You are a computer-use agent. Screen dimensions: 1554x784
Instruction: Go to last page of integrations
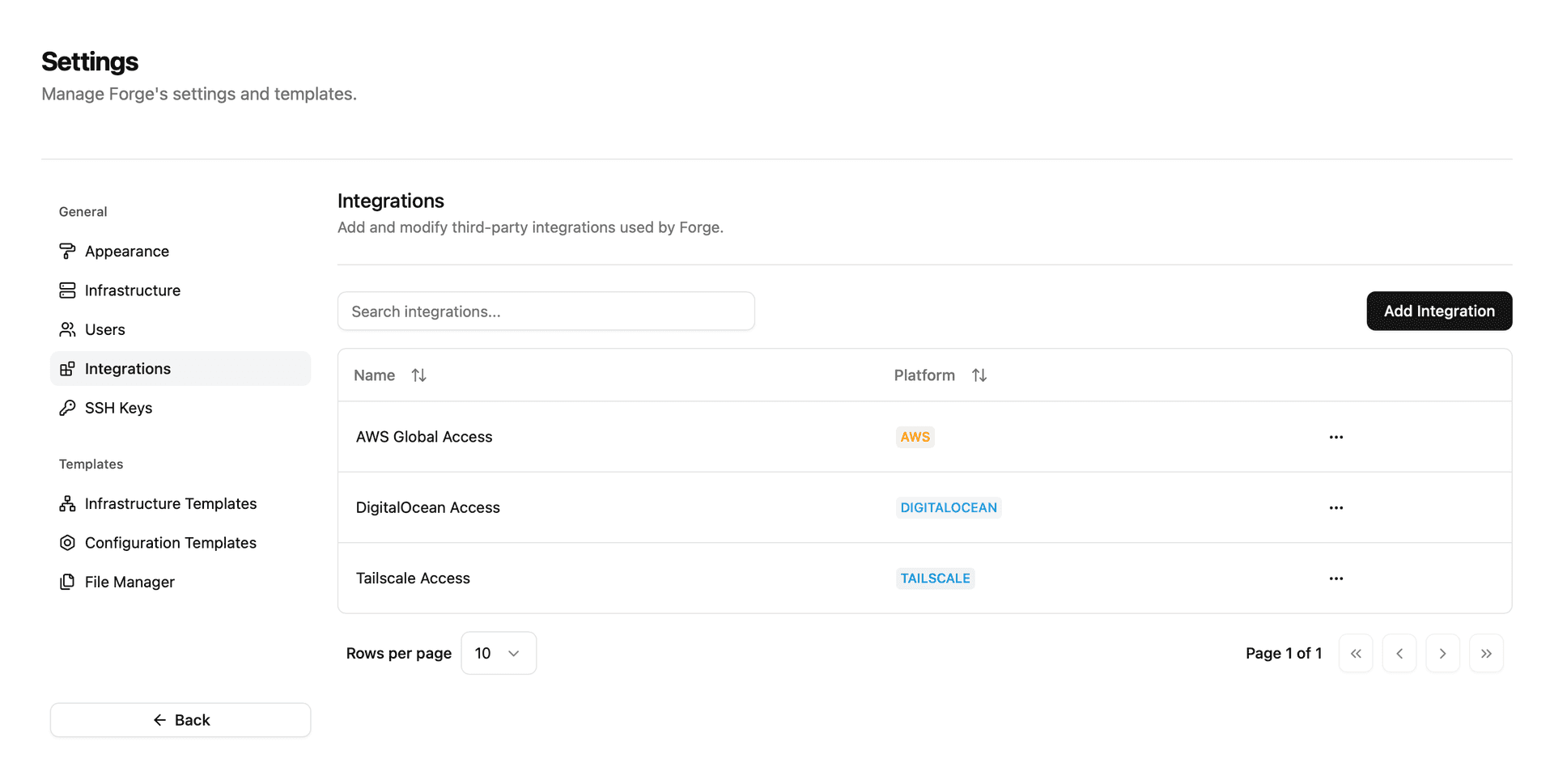pyautogui.click(x=1486, y=654)
